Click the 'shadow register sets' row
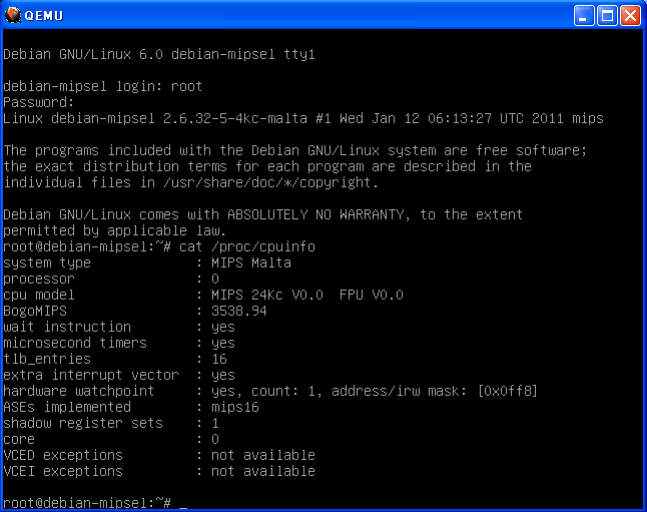 click(111, 423)
